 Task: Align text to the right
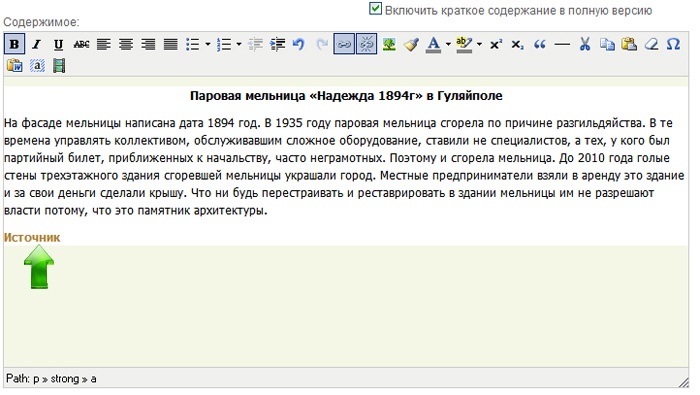(x=148, y=44)
